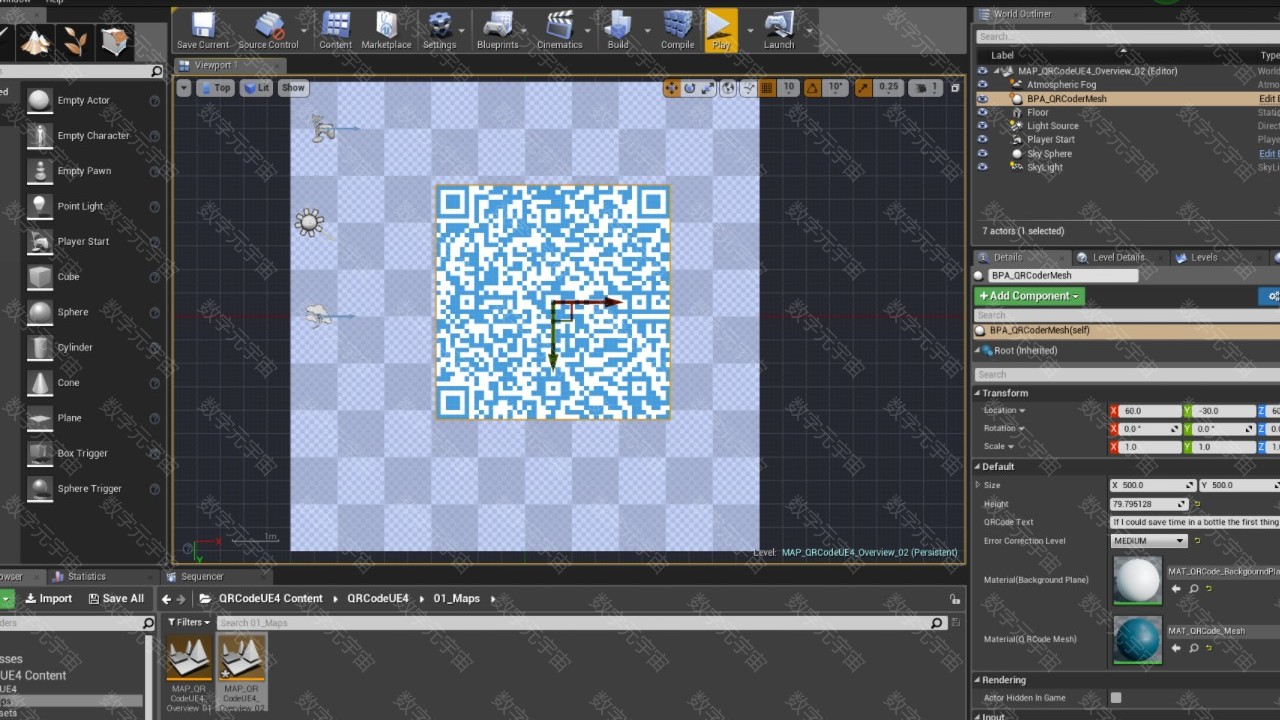Image resolution: width=1280 pixels, height=720 pixels.
Task: Toggle scale snapping icon in viewport
Action: [862, 88]
